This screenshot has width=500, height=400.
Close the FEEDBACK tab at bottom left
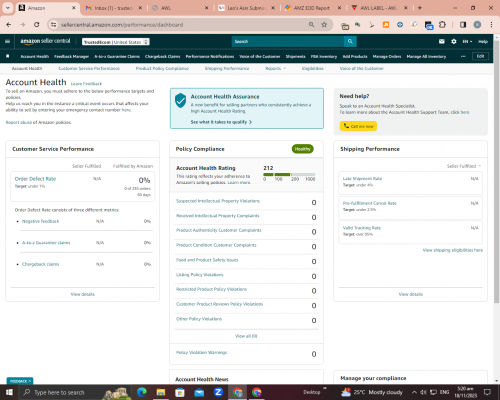(x=30, y=381)
